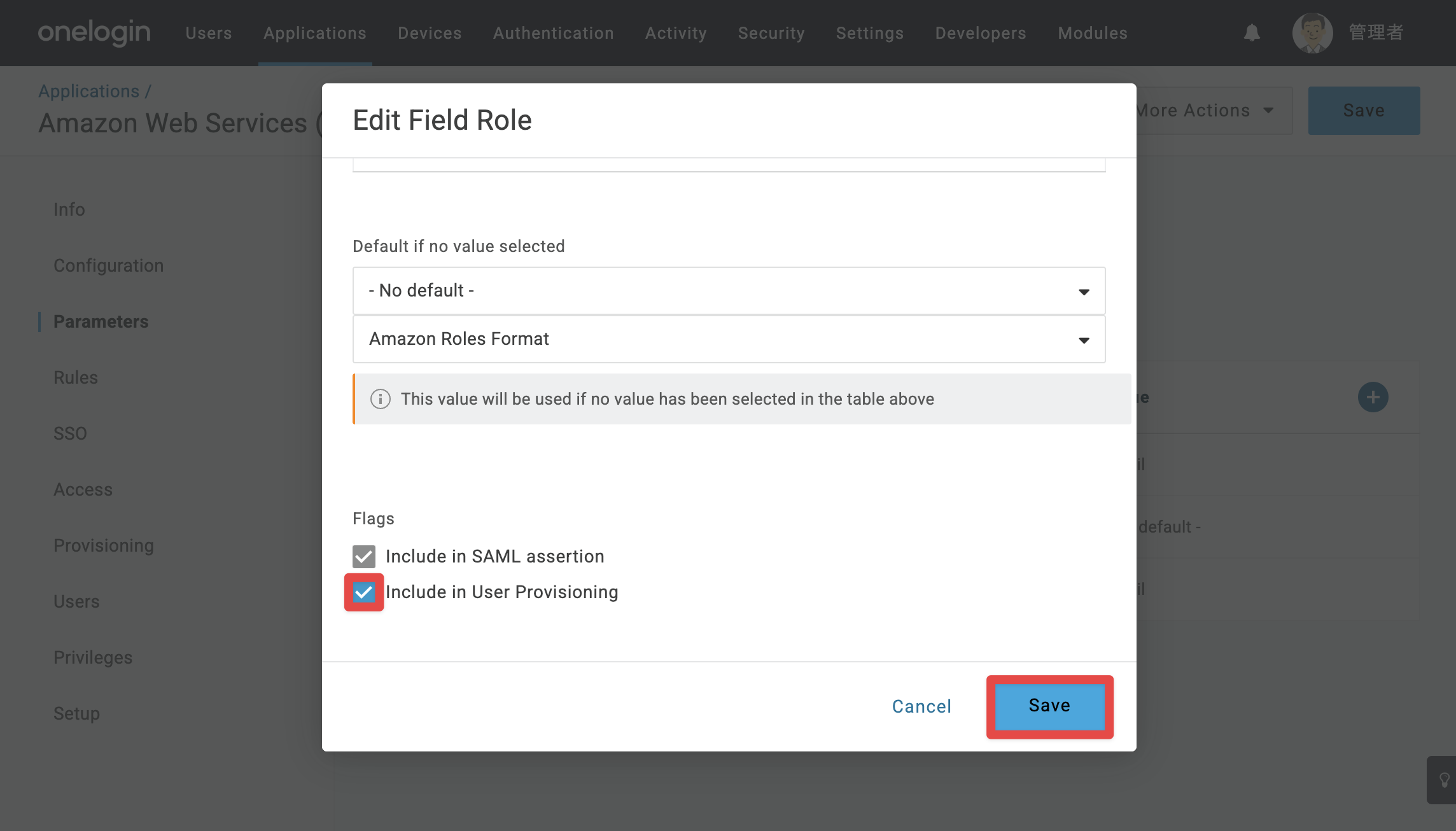Go to the Info tab
Image resolution: width=1456 pixels, height=831 pixels.
tap(69, 209)
